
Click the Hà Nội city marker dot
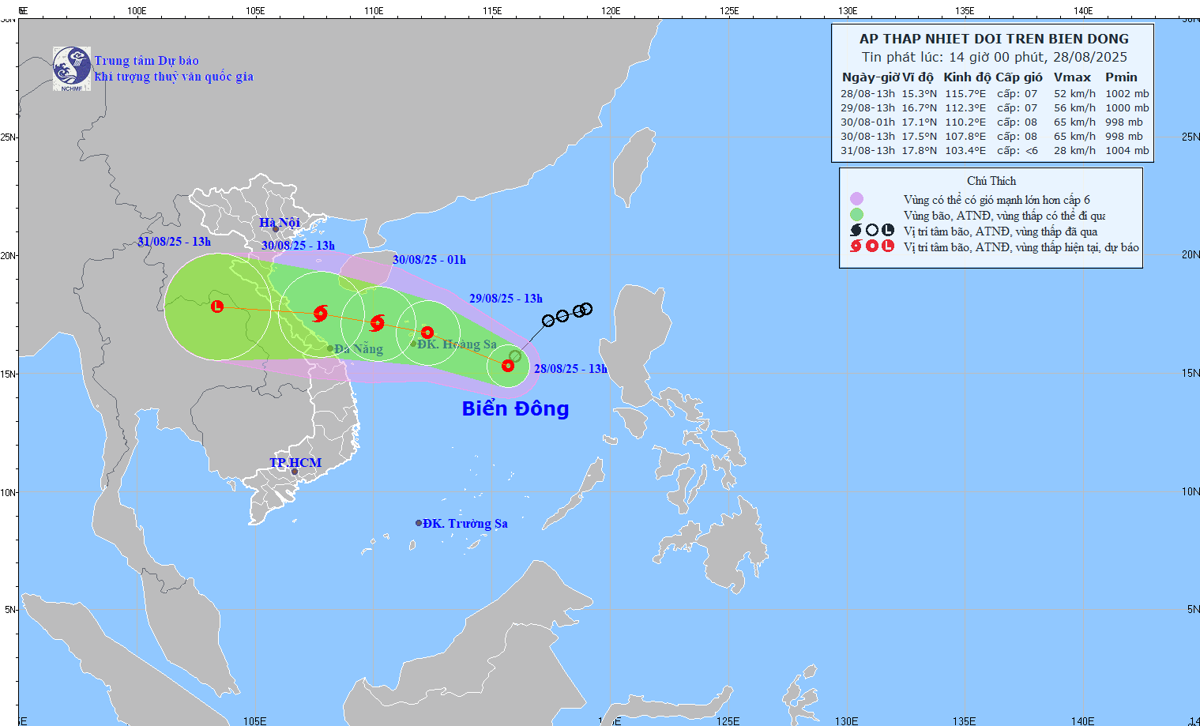click(276, 229)
